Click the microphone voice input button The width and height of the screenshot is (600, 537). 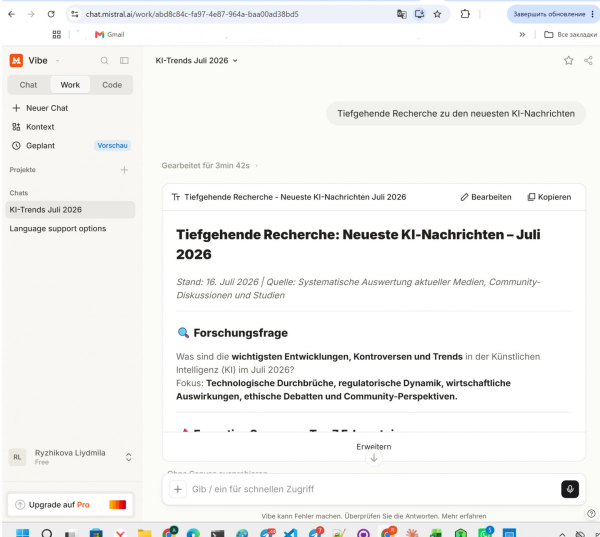click(x=570, y=489)
